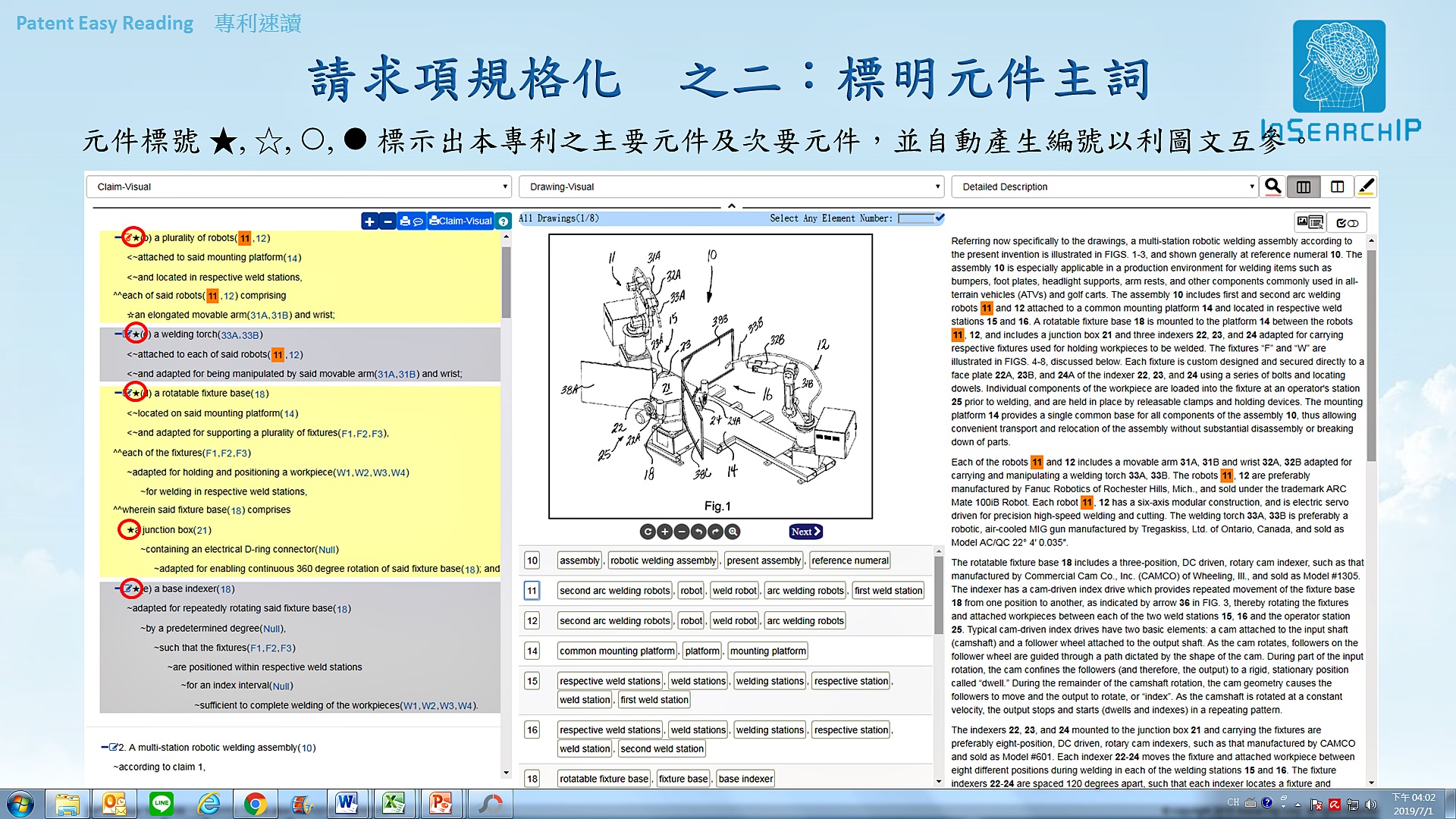Select element number 16 in the list
Image resolution: width=1456 pixels, height=819 pixels.
(532, 730)
